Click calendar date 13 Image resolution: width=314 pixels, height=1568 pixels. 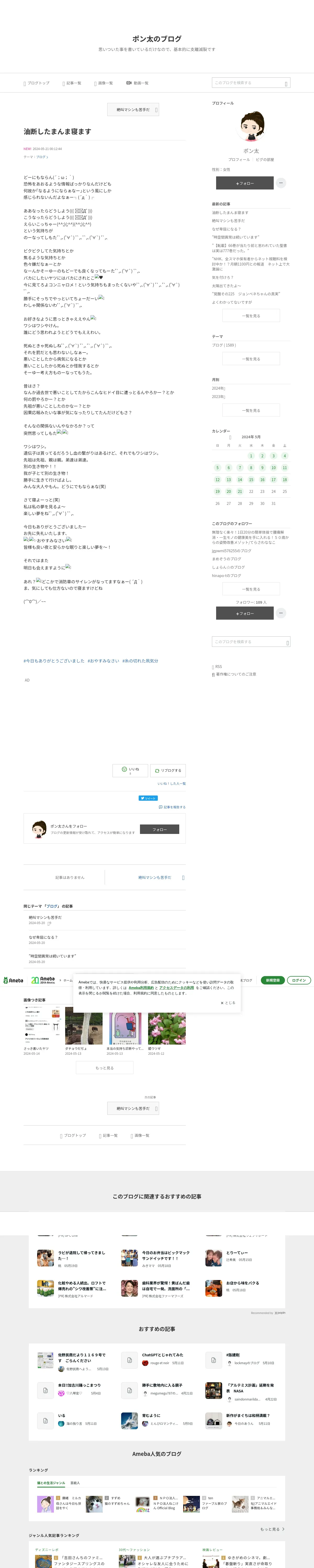pyautogui.click(x=229, y=480)
